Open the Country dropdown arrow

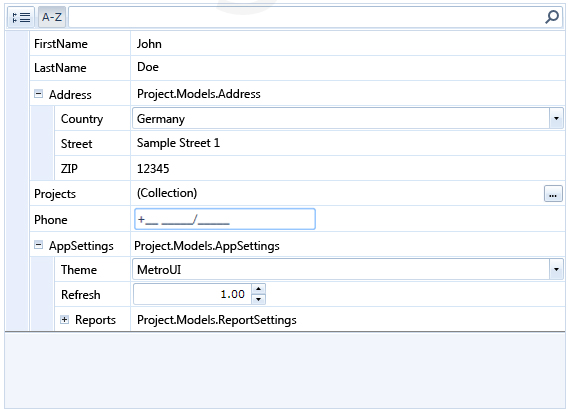(x=556, y=118)
